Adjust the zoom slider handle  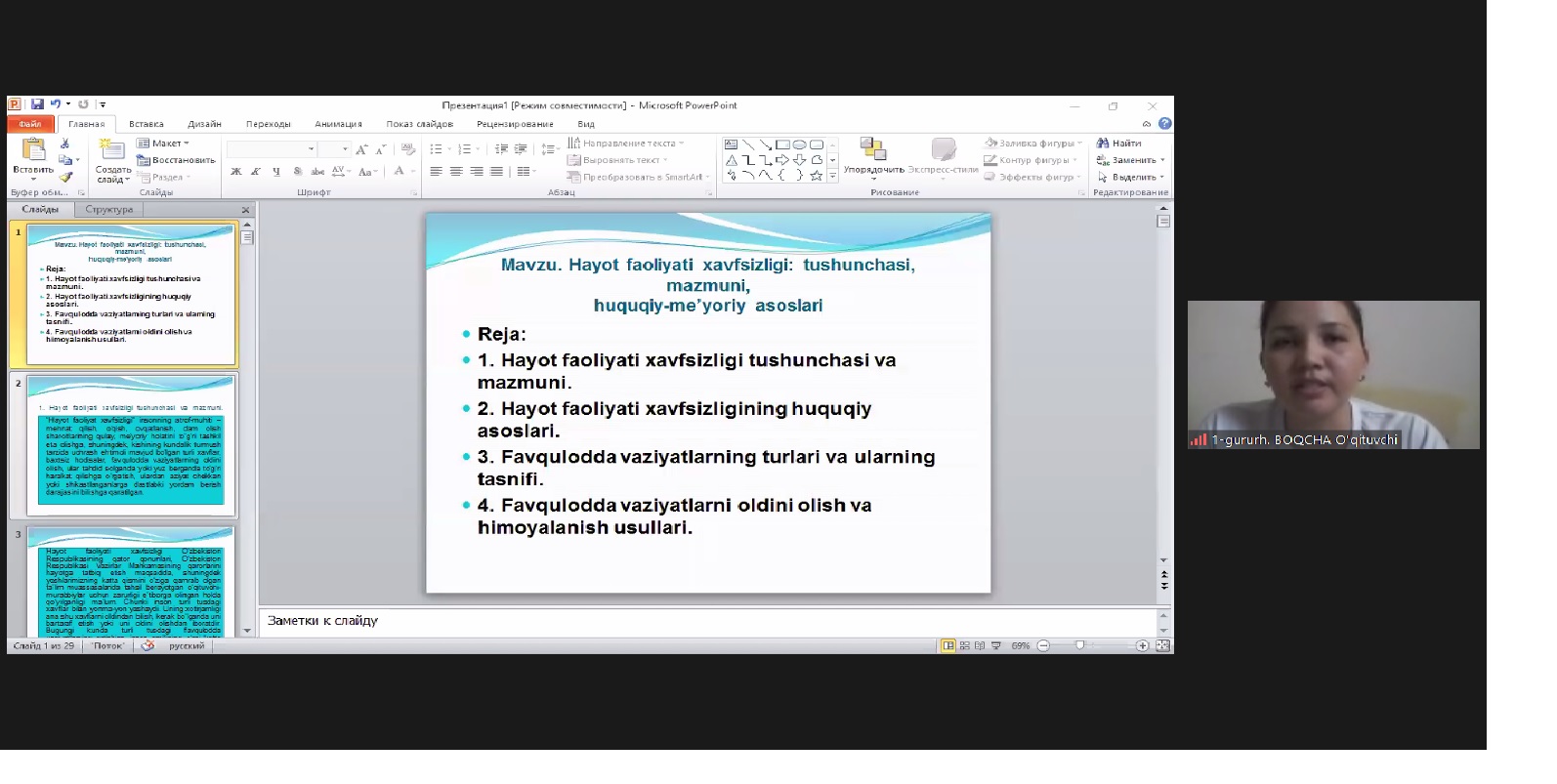[x=1079, y=645]
